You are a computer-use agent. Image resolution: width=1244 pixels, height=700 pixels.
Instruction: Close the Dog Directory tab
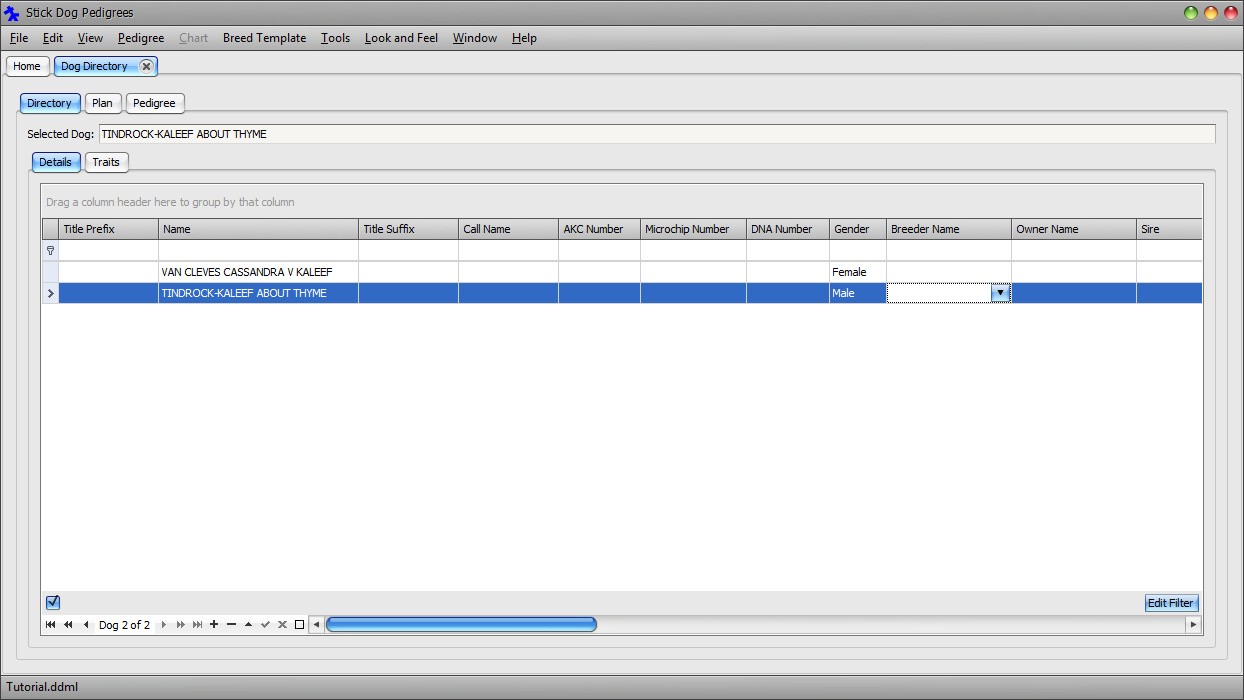147,66
